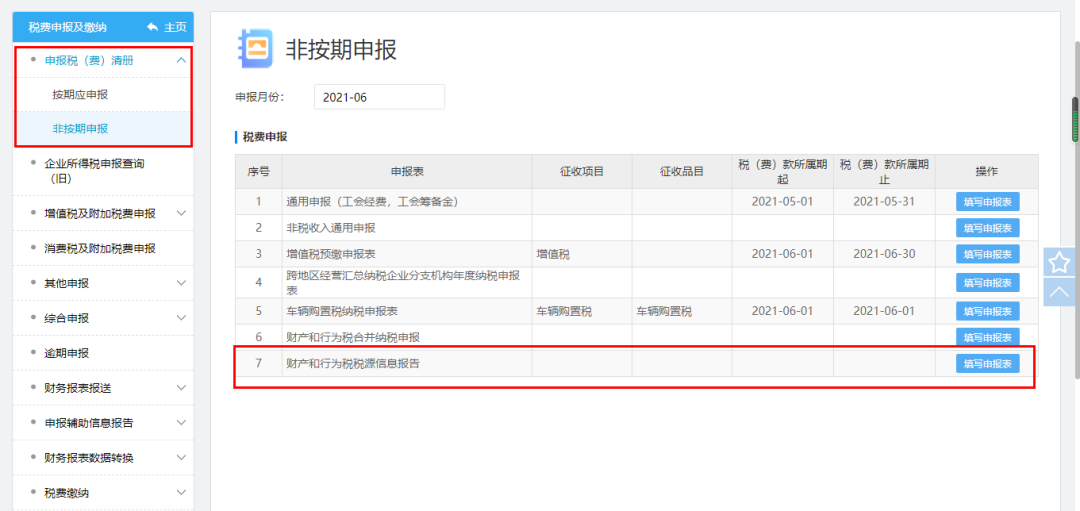Viewport: 1080px width, 511px height.
Task: Click 填写申报表 for 通用申报 row
Action: tap(987, 202)
